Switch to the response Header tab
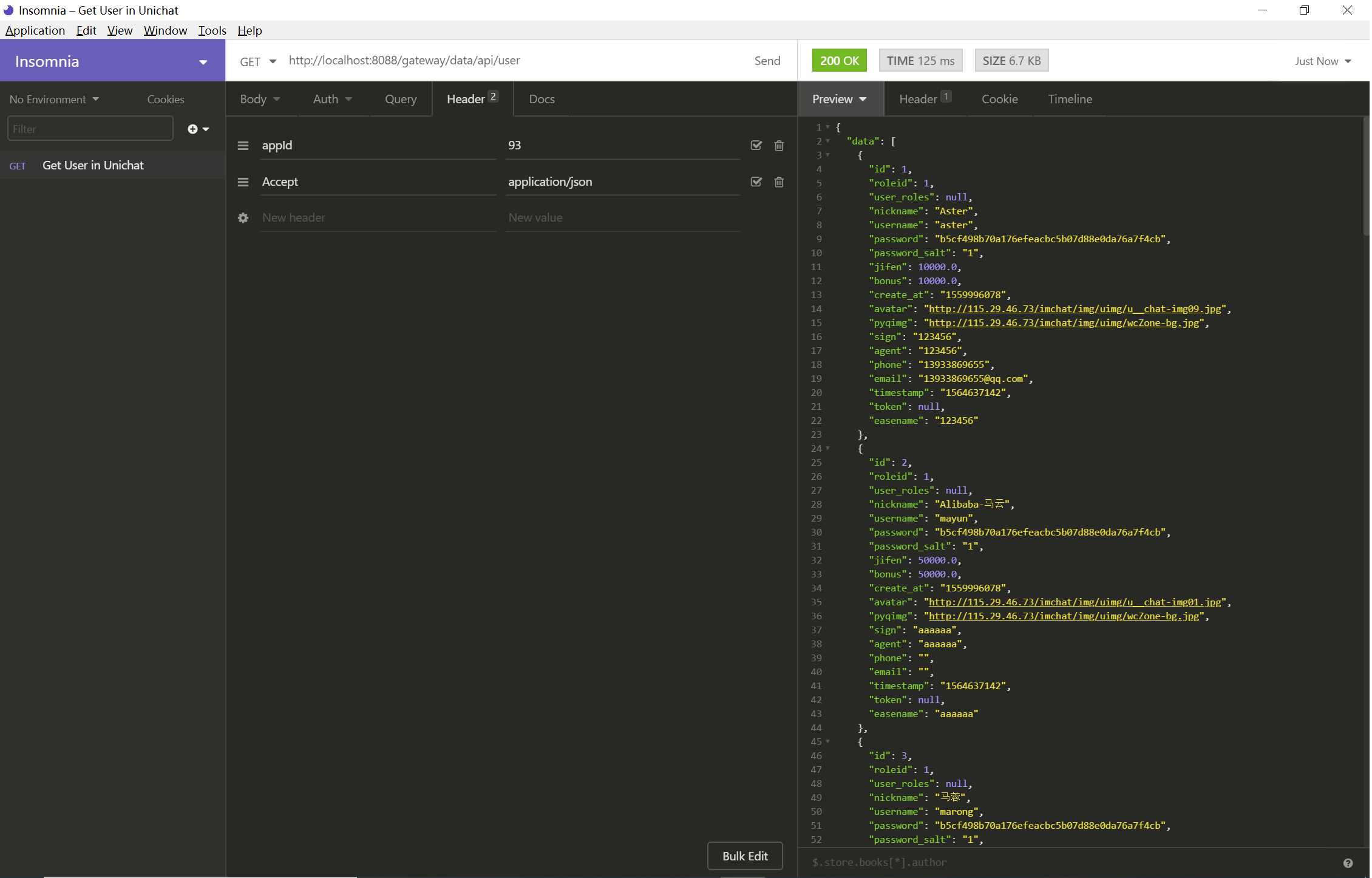Viewport: 1372px width, 878px height. click(925, 99)
